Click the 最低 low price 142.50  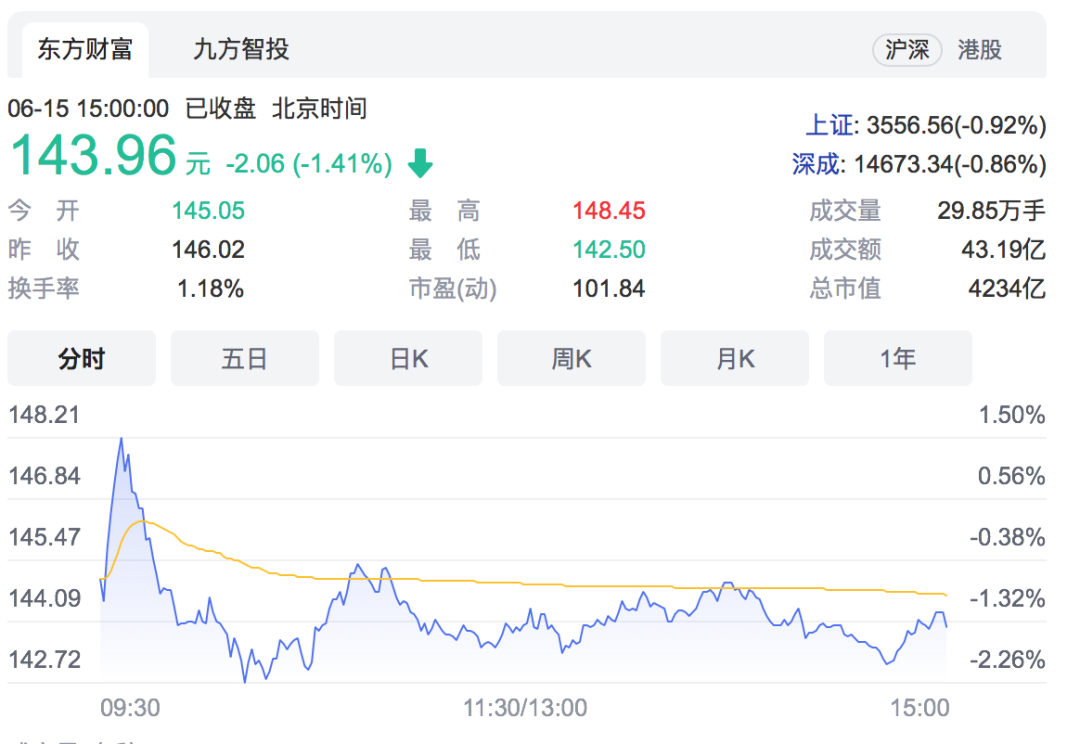(x=608, y=250)
